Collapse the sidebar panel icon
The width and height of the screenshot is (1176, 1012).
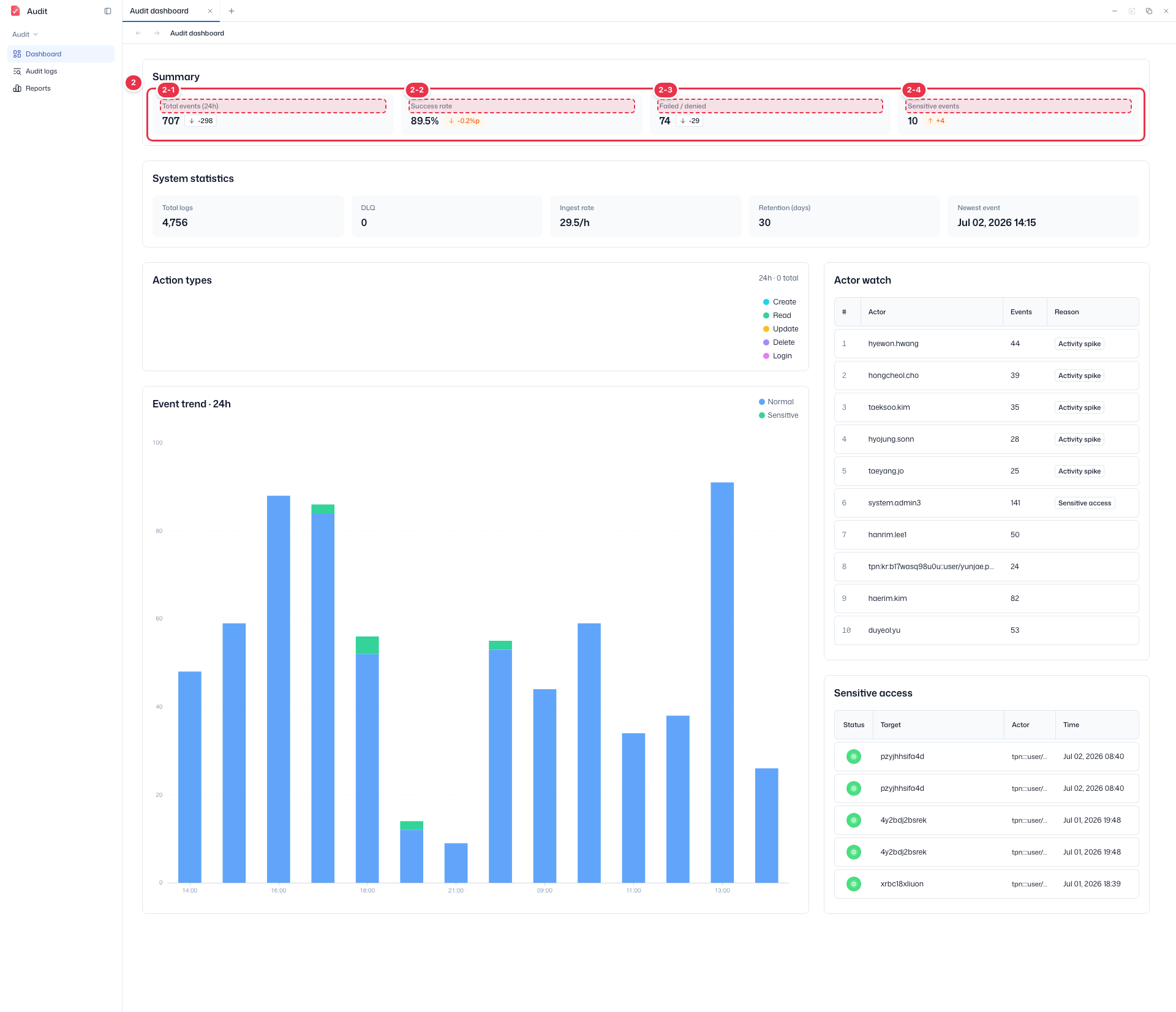(x=108, y=11)
